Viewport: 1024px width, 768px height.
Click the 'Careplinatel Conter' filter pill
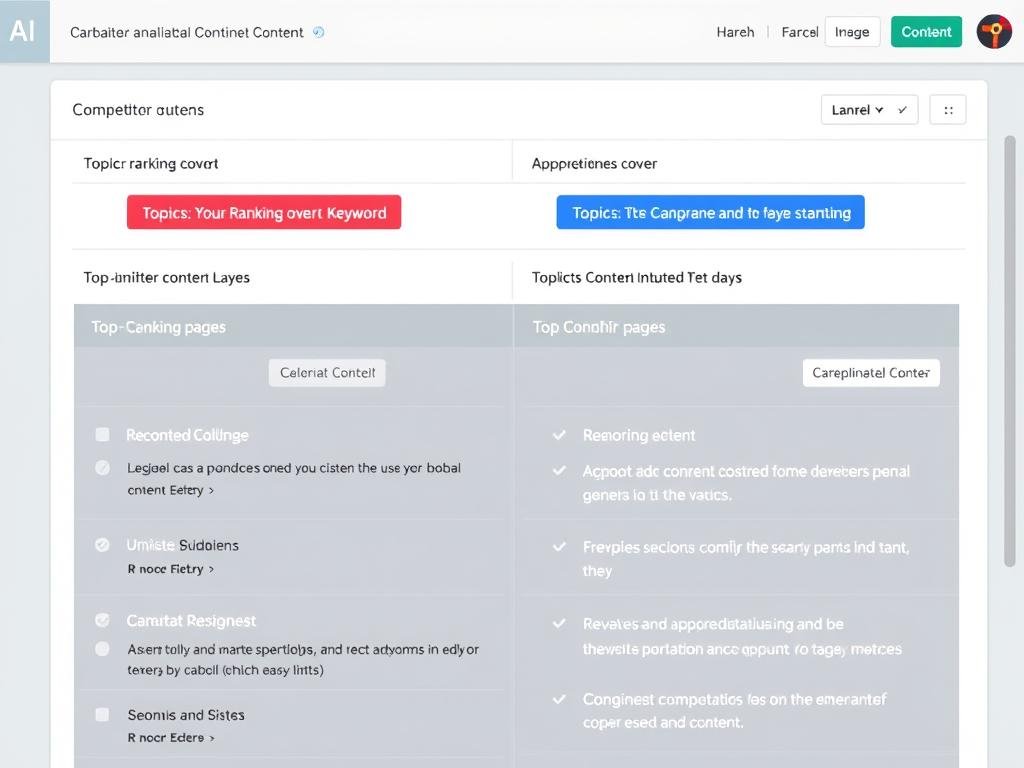[871, 372]
